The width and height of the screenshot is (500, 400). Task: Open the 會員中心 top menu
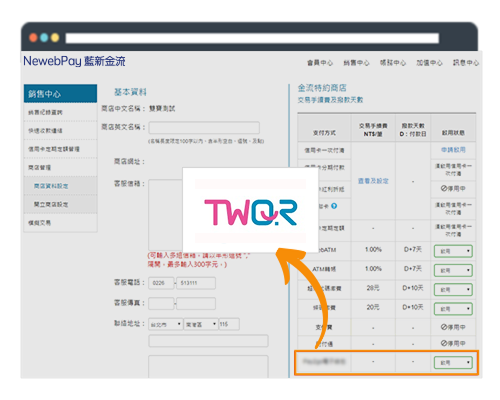(320, 63)
